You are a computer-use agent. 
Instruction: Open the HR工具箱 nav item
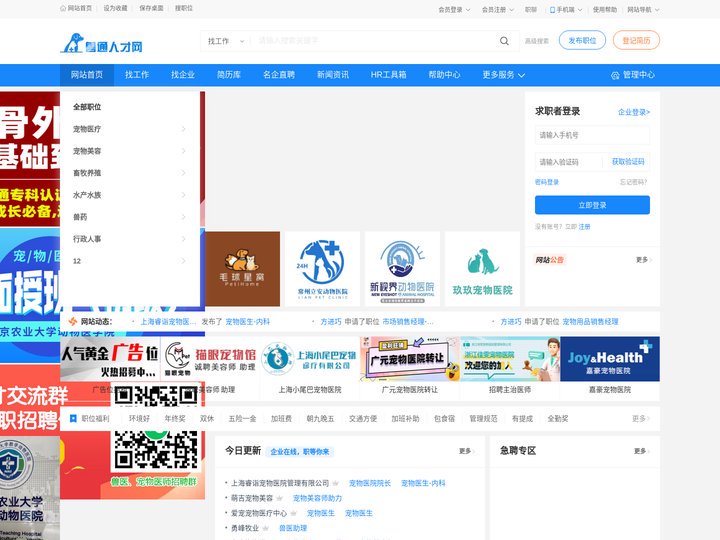pyautogui.click(x=388, y=75)
